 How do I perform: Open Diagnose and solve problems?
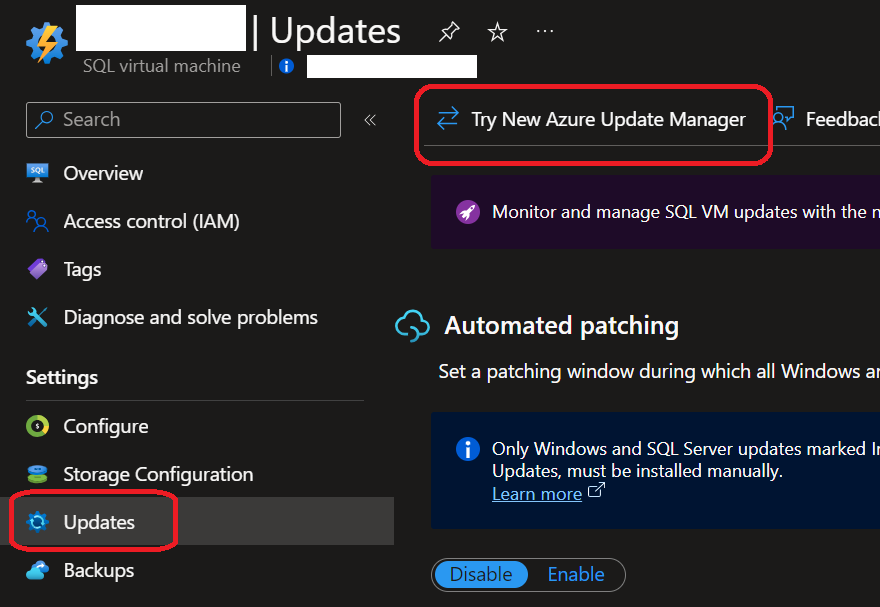pyautogui.click(x=190, y=317)
